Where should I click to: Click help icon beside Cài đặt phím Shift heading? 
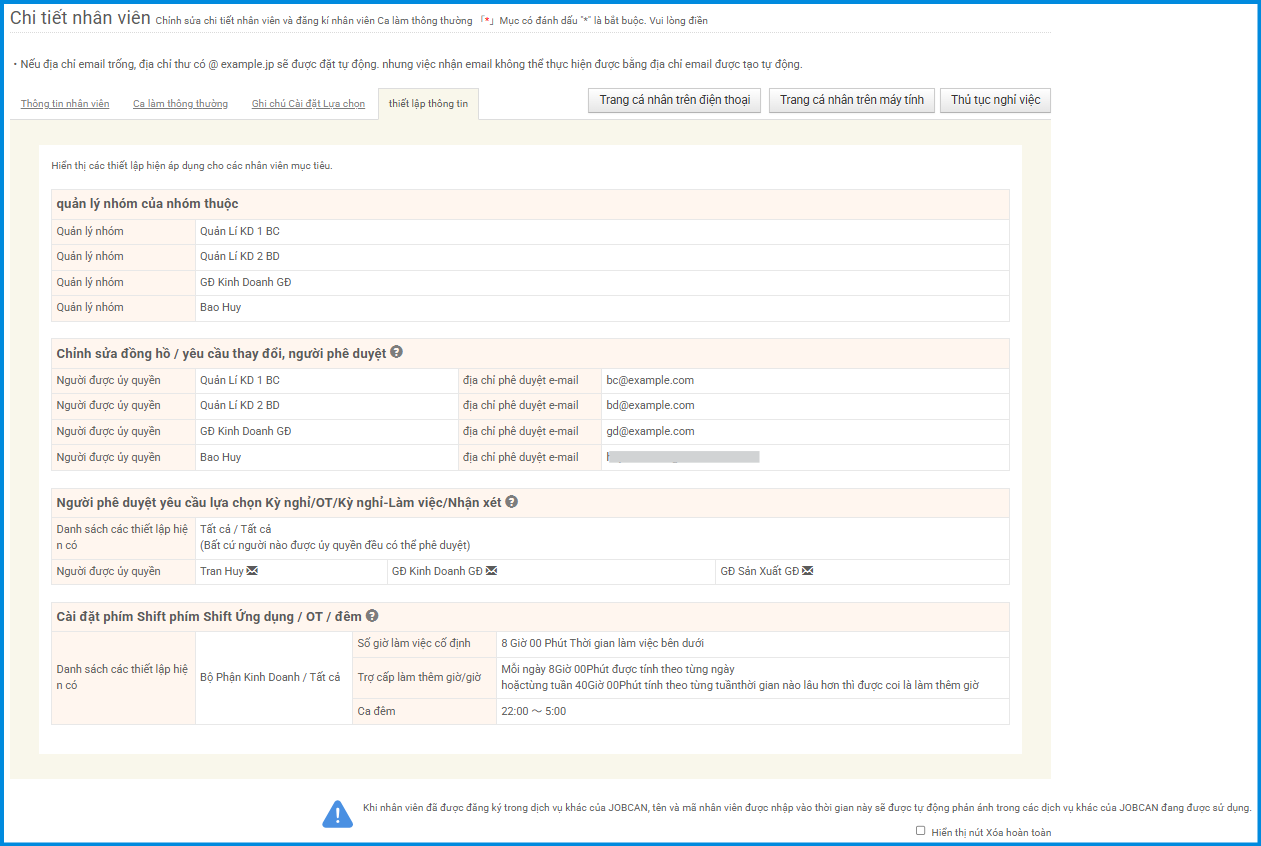(x=372, y=616)
